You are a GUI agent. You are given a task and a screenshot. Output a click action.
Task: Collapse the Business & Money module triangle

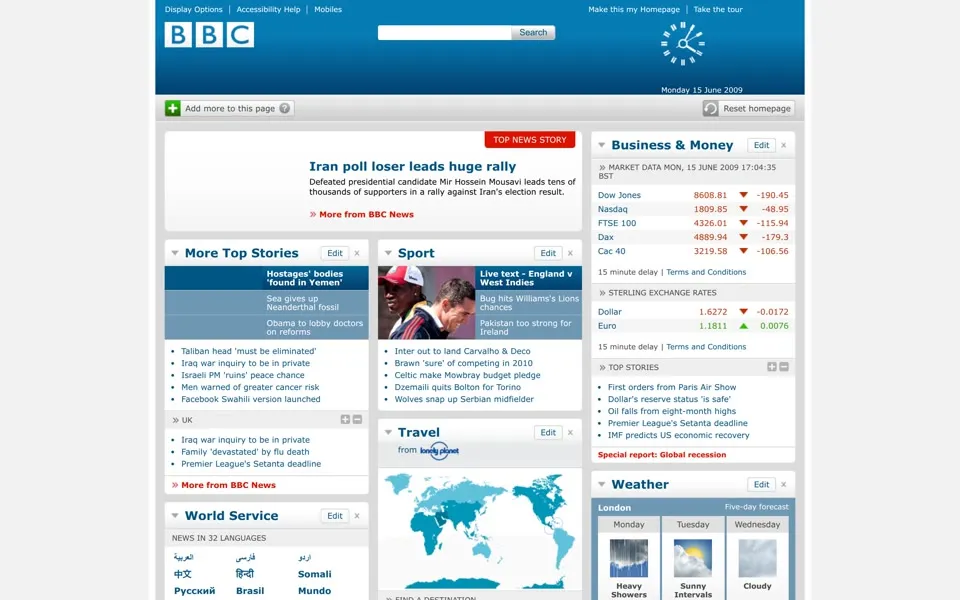602,145
